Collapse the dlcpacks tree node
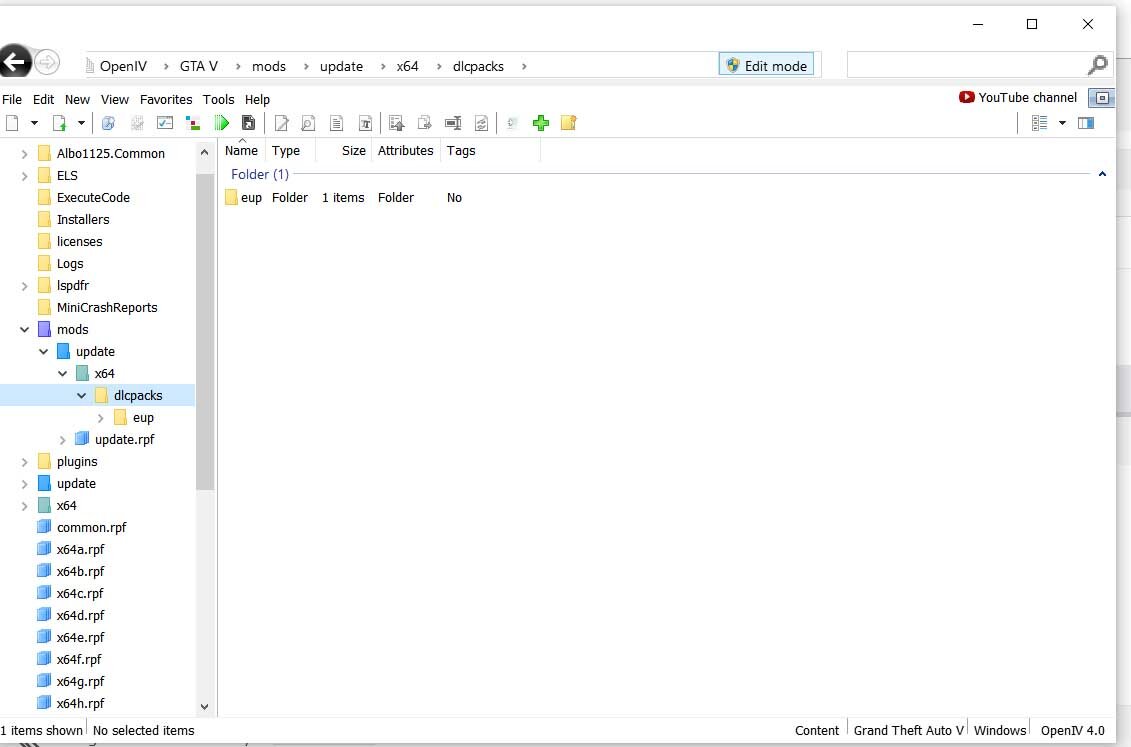Image resolution: width=1131 pixels, height=747 pixels. (82, 396)
